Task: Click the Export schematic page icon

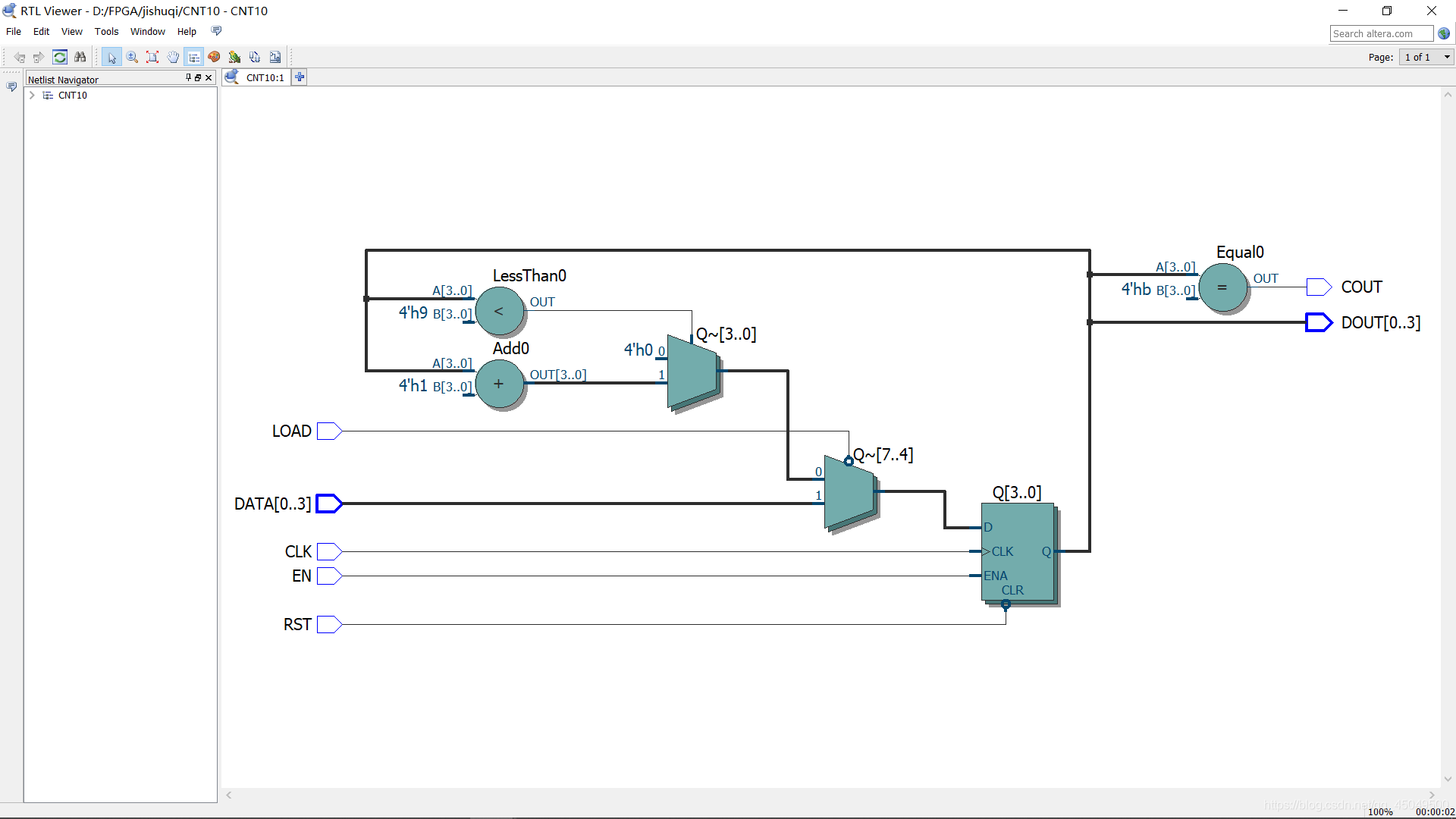Action: [275, 57]
